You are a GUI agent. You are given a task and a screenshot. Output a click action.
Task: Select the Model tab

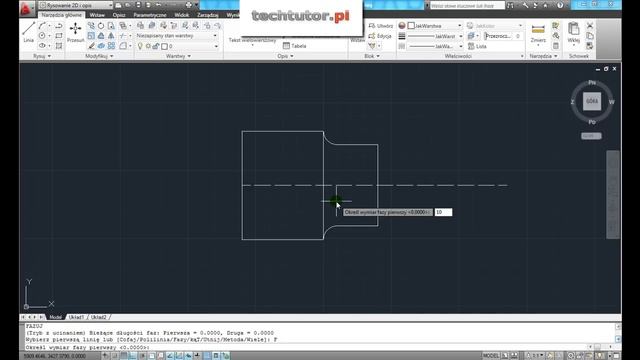pos(55,317)
